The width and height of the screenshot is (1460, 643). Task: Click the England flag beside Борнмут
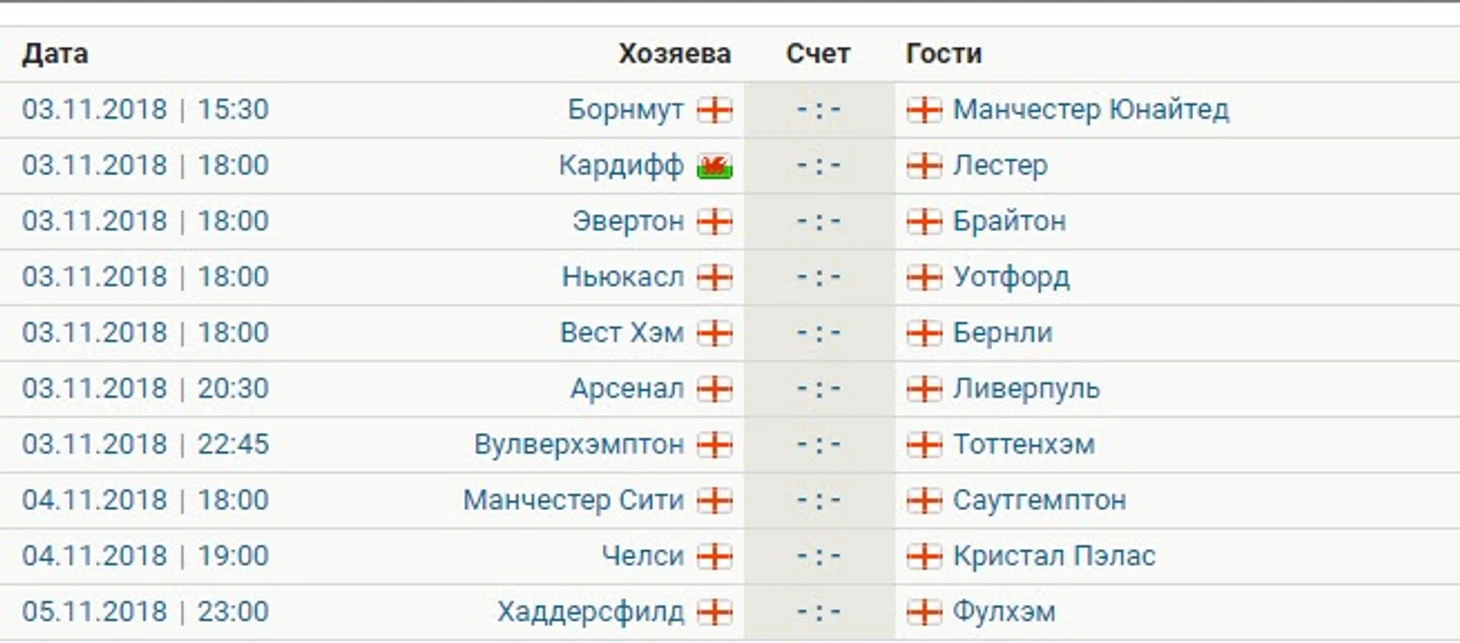click(x=715, y=110)
